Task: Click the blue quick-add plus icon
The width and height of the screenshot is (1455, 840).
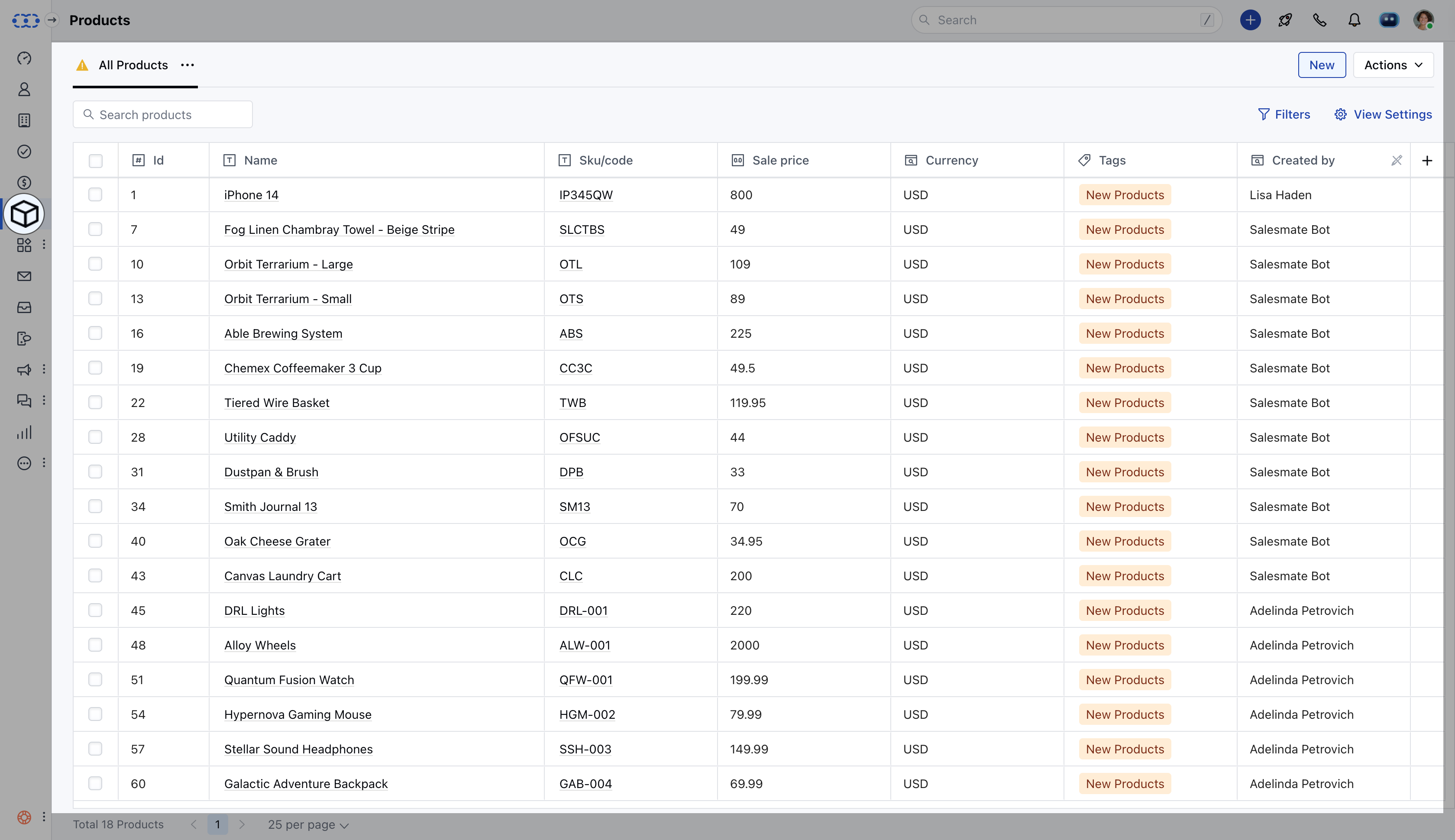Action: point(1250,20)
